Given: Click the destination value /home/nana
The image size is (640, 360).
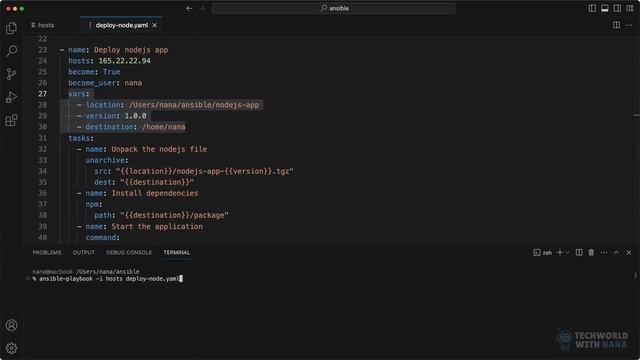Looking at the screenshot, I should coord(164,127).
